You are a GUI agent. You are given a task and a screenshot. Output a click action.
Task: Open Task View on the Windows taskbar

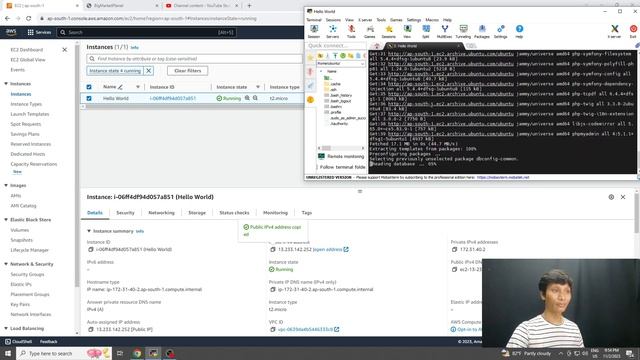click(120, 353)
